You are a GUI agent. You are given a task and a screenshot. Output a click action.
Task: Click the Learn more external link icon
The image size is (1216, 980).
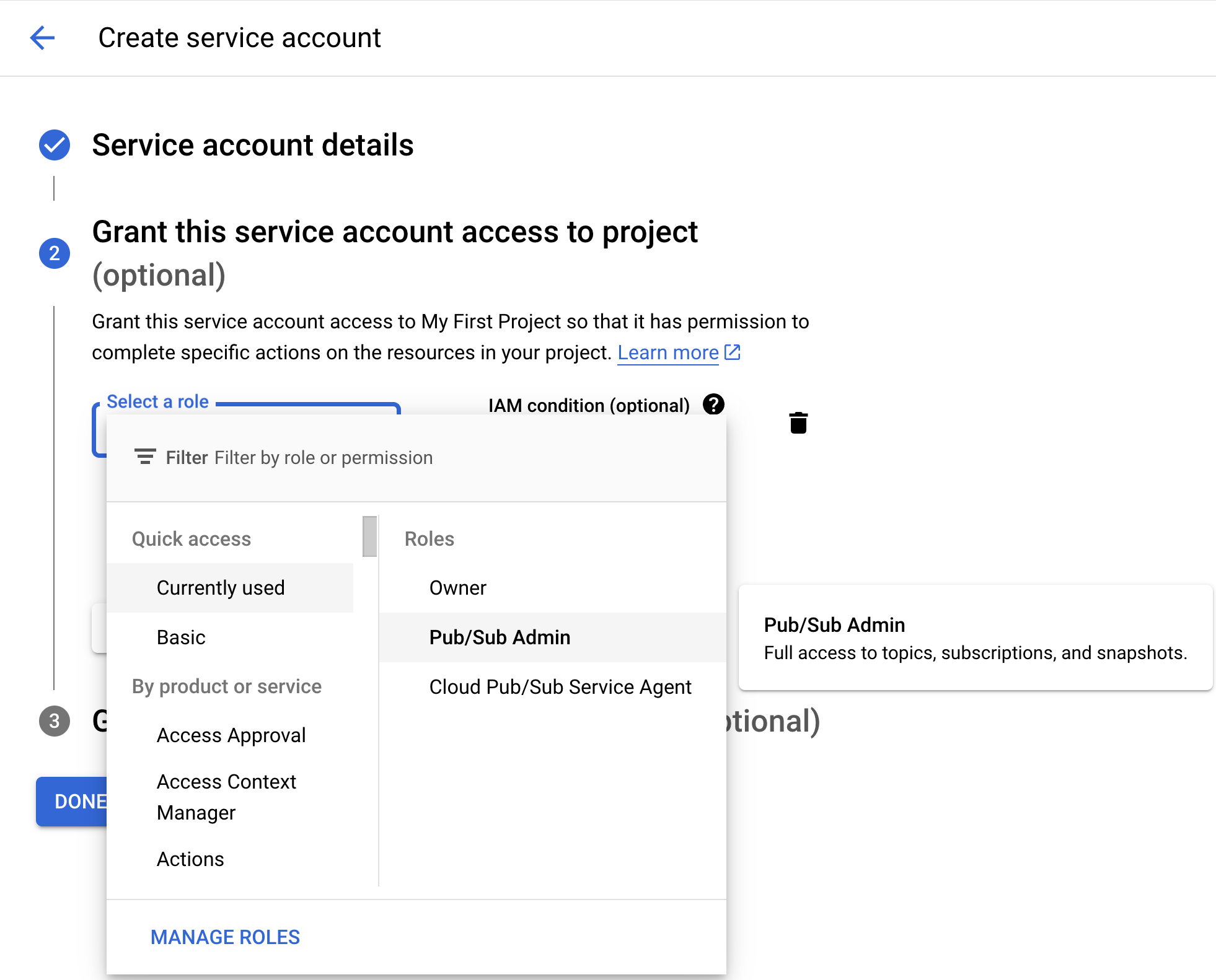[733, 352]
